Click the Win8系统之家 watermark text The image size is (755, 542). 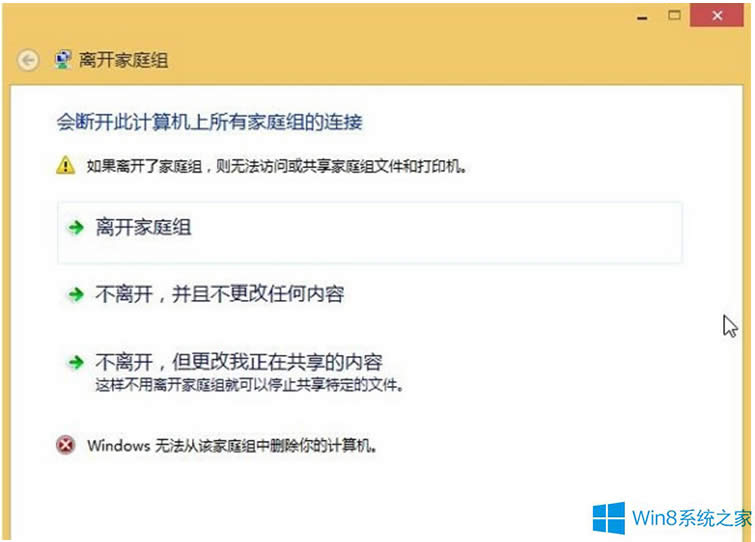click(x=689, y=518)
